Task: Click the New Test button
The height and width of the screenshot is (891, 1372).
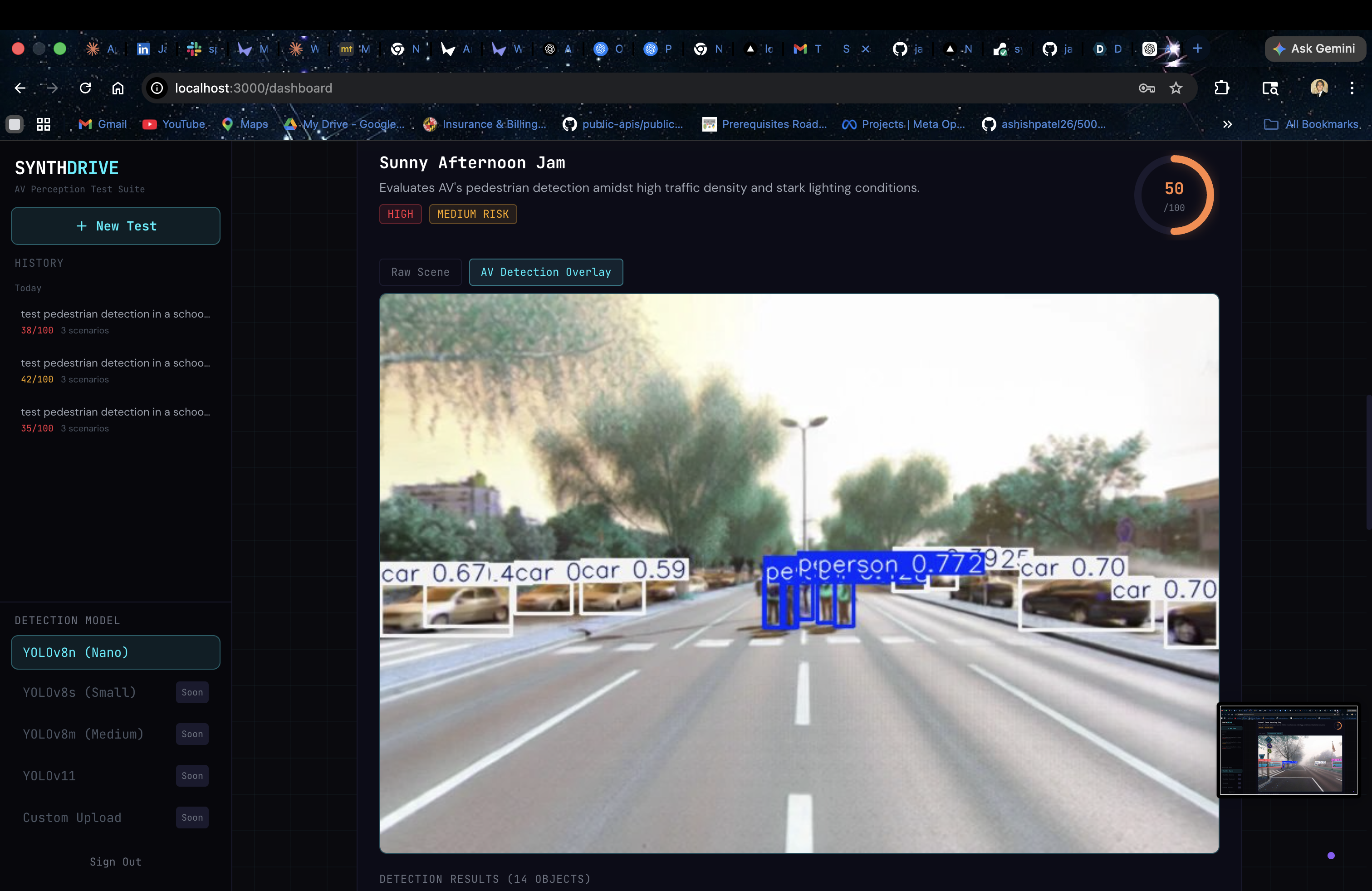Action: coord(115,226)
